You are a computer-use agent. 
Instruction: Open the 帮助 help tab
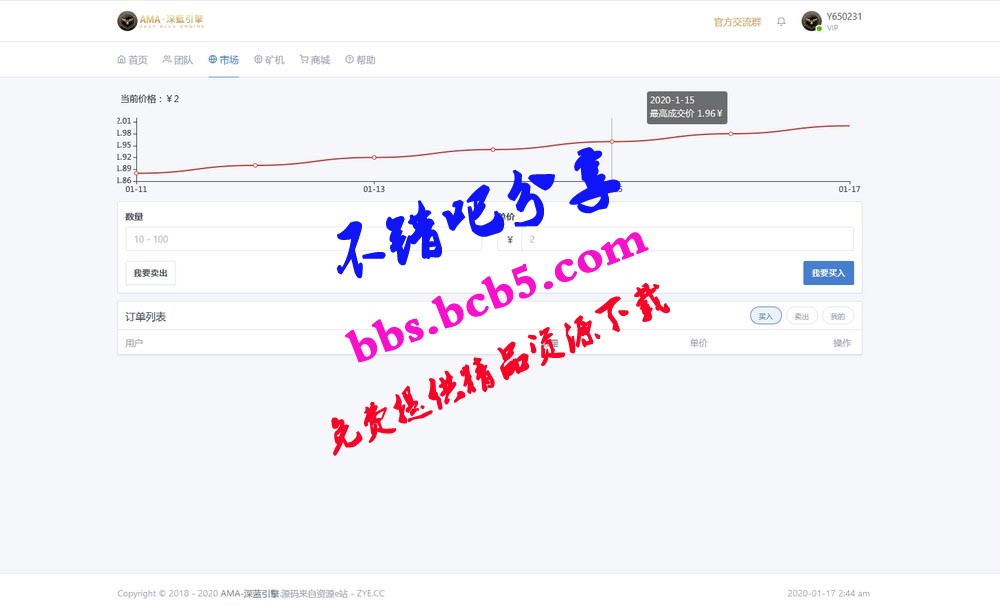click(x=360, y=60)
